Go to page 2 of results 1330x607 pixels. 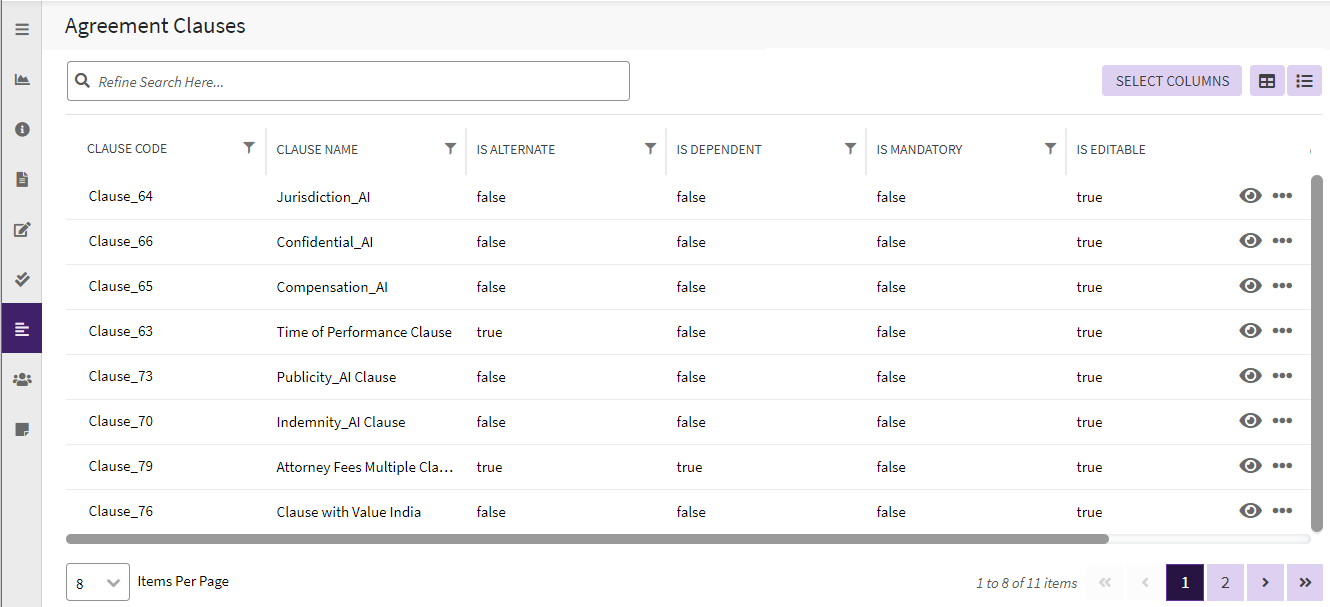click(1225, 582)
